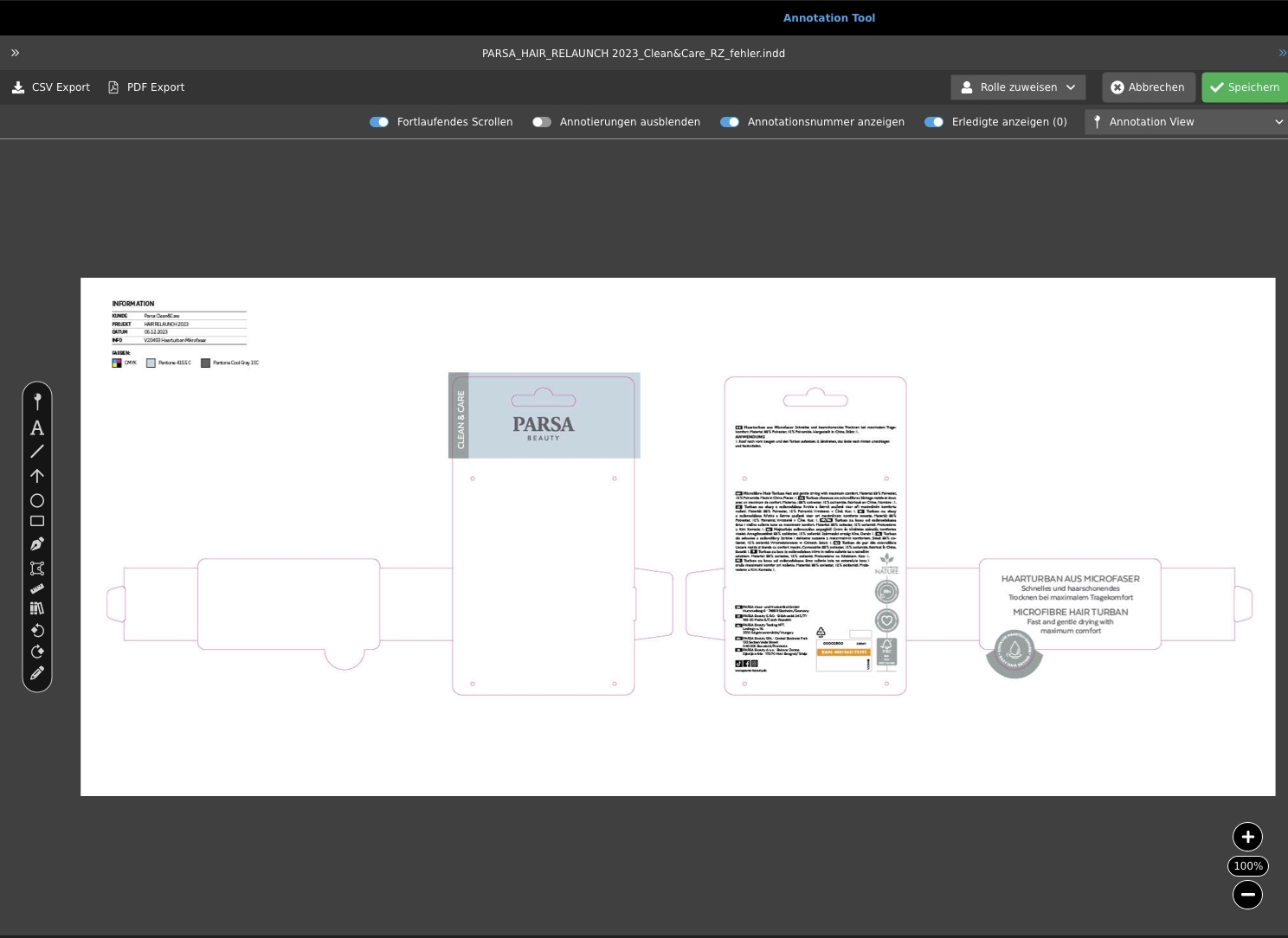Viewport: 1288px width, 938px height.
Task: Open the Rolle zuweisen dropdown
Action: 1019,87
